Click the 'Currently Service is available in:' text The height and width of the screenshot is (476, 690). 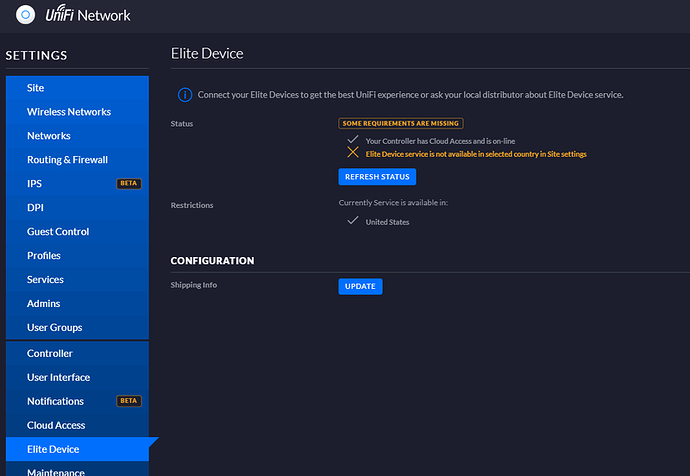point(393,202)
